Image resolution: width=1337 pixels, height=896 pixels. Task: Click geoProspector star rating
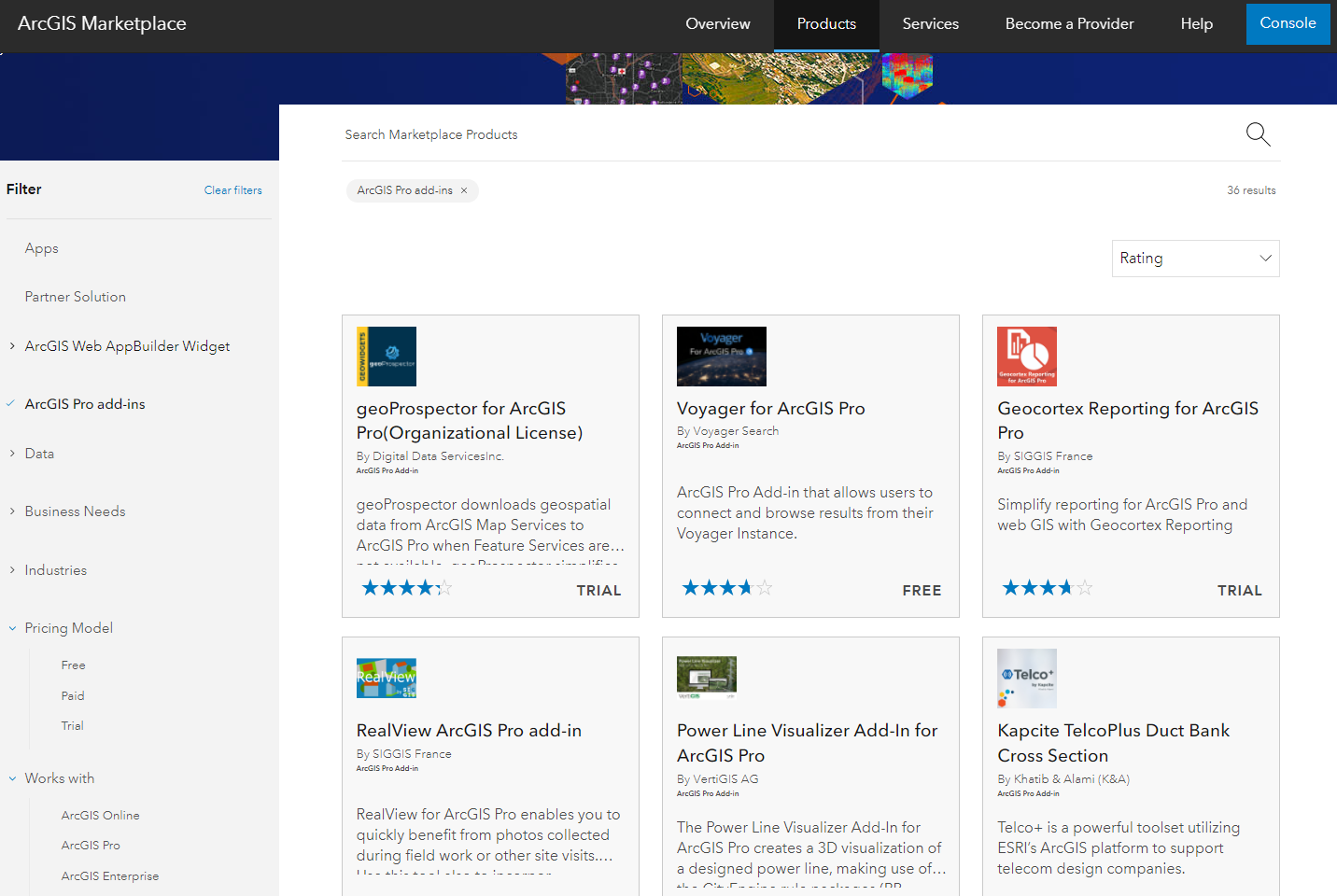pos(407,588)
